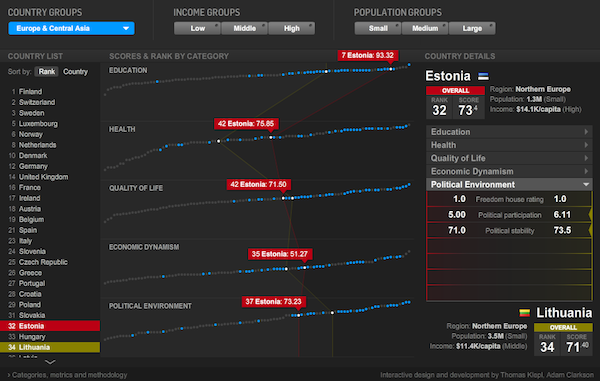
Task: Click the Political participation comparison row
Action: tap(509, 215)
